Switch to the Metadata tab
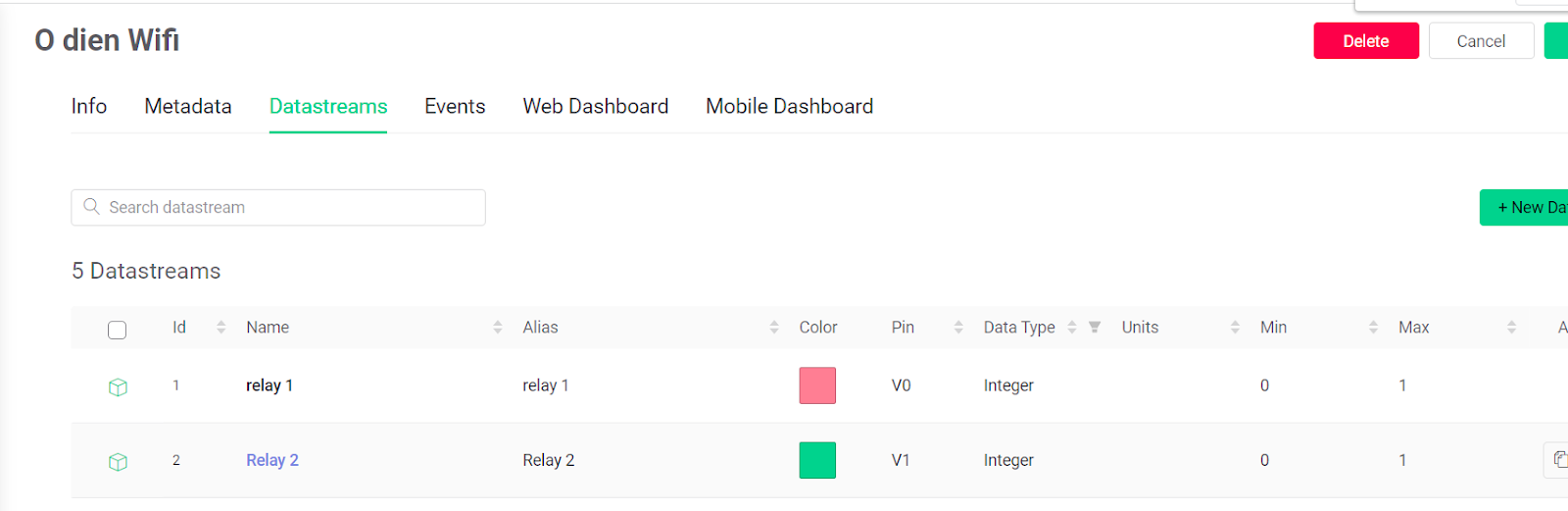The image size is (1568, 511). click(188, 106)
